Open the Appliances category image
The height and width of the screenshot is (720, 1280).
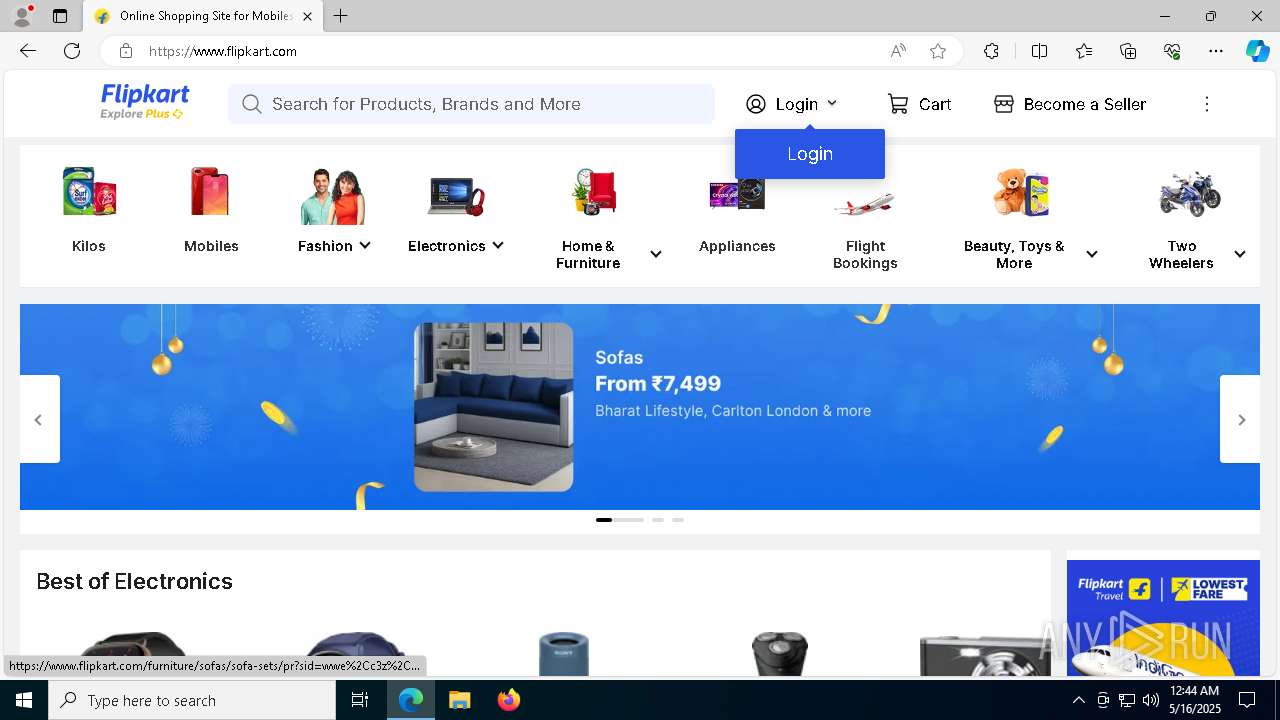pos(737,193)
